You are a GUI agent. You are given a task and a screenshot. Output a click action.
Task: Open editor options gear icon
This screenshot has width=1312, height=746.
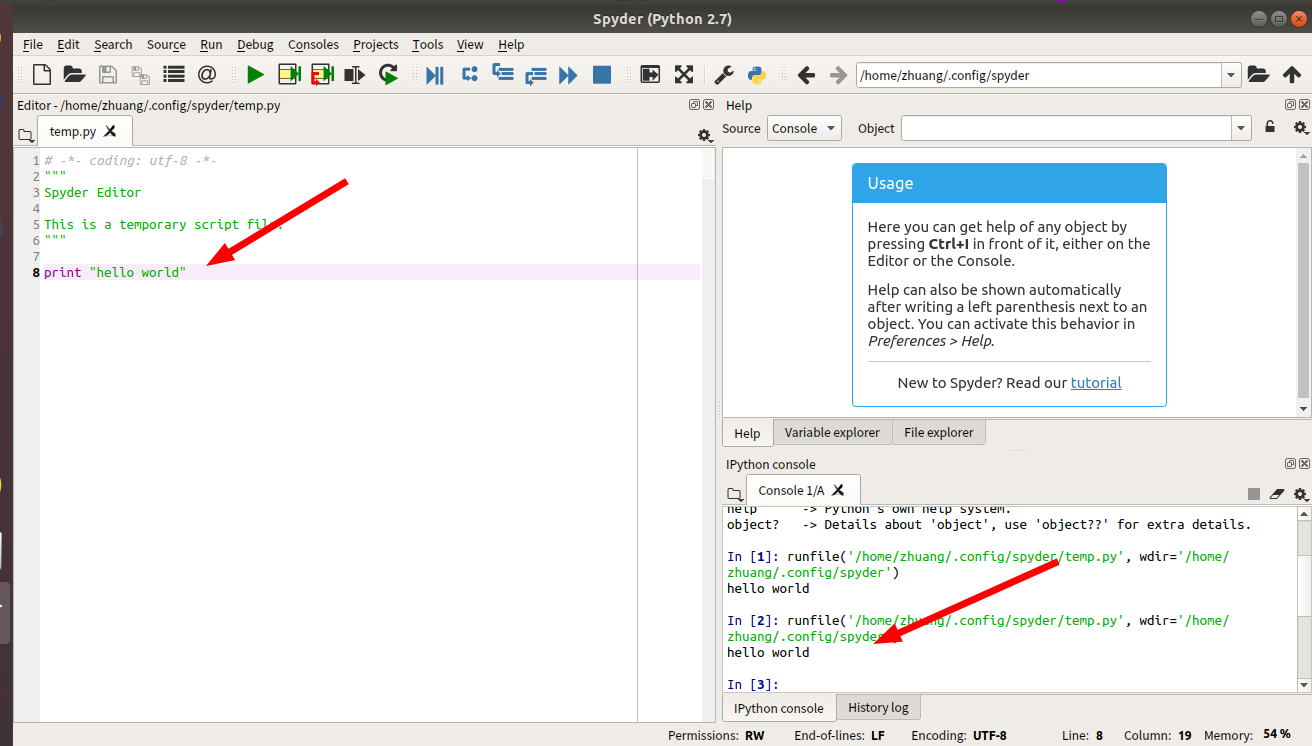pos(704,135)
